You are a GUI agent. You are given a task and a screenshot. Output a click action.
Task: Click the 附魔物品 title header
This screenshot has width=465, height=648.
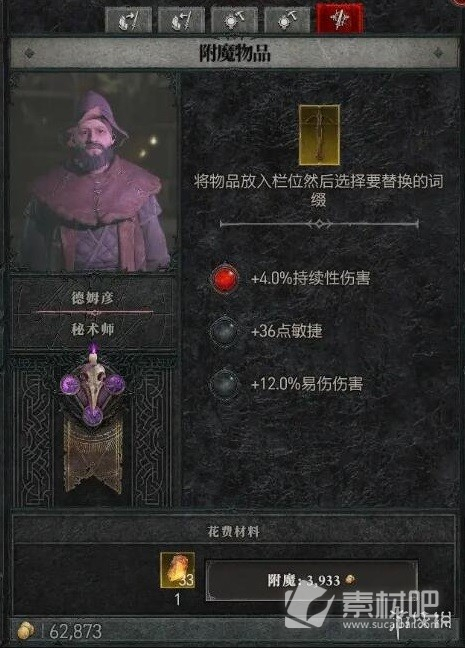point(234,53)
